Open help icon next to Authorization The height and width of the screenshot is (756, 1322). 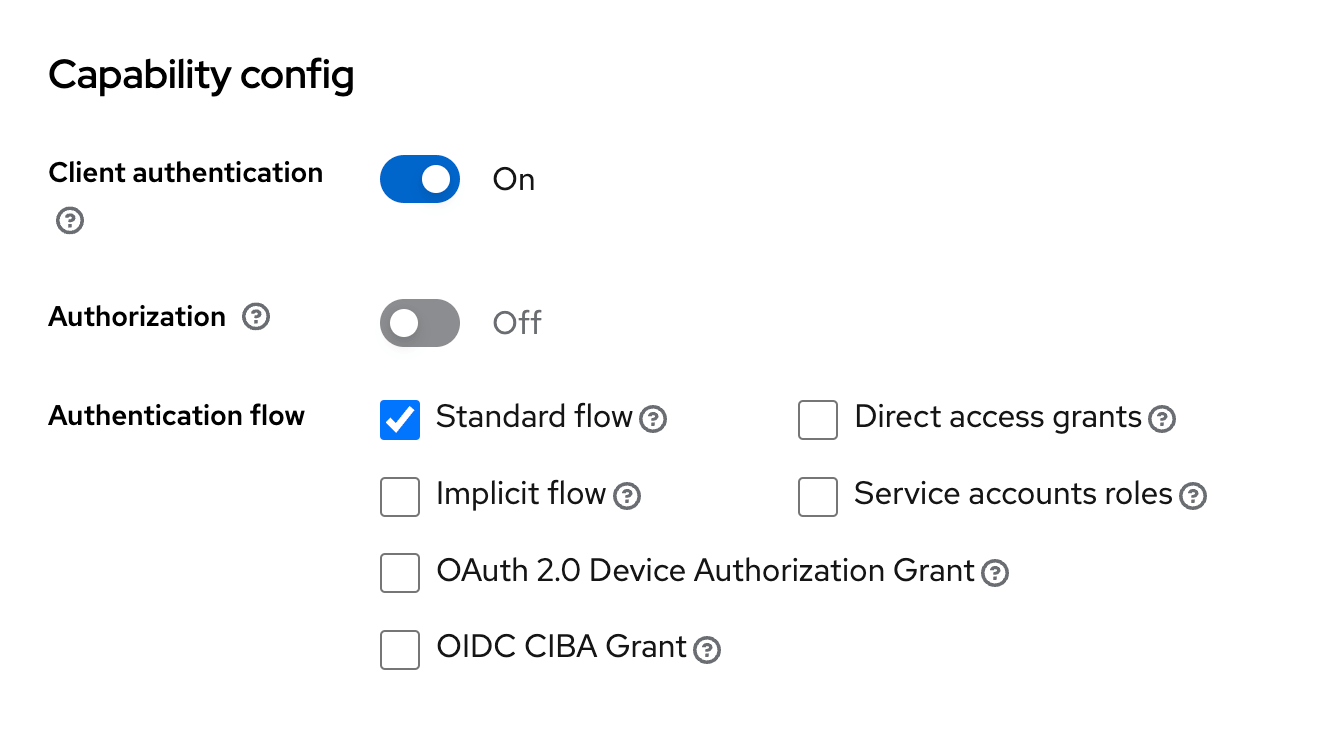coord(257,317)
